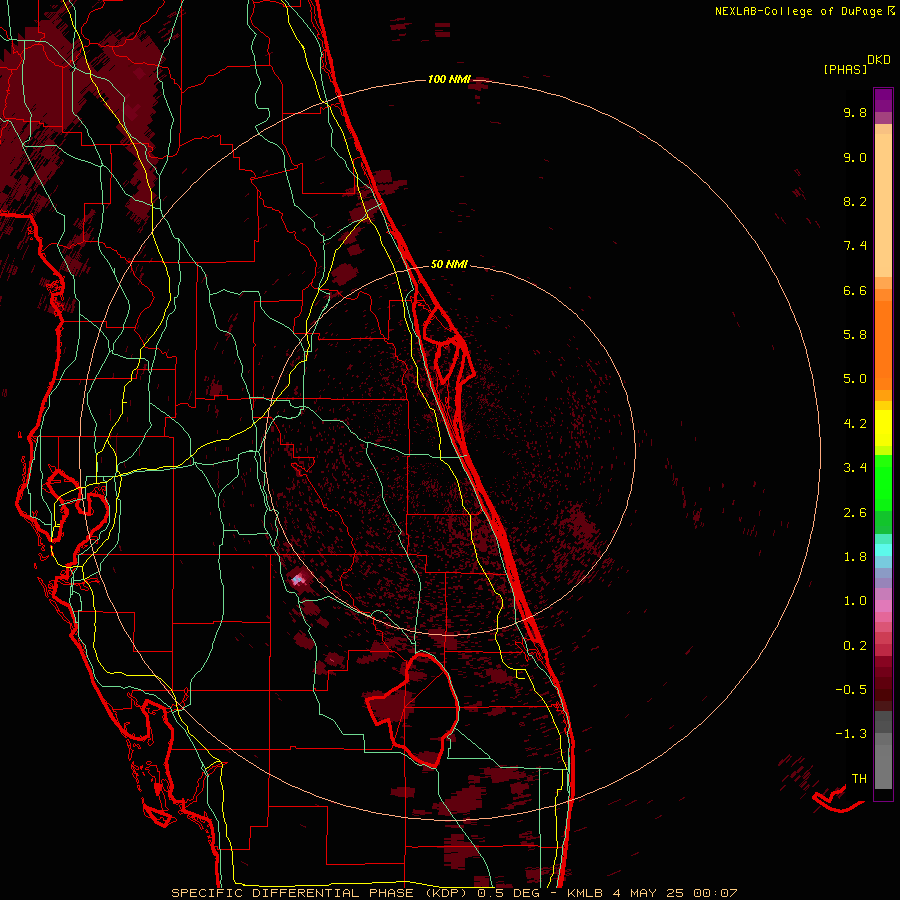Select the 3.4 legend value
This screenshot has width=900, height=900.
[855, 468]
